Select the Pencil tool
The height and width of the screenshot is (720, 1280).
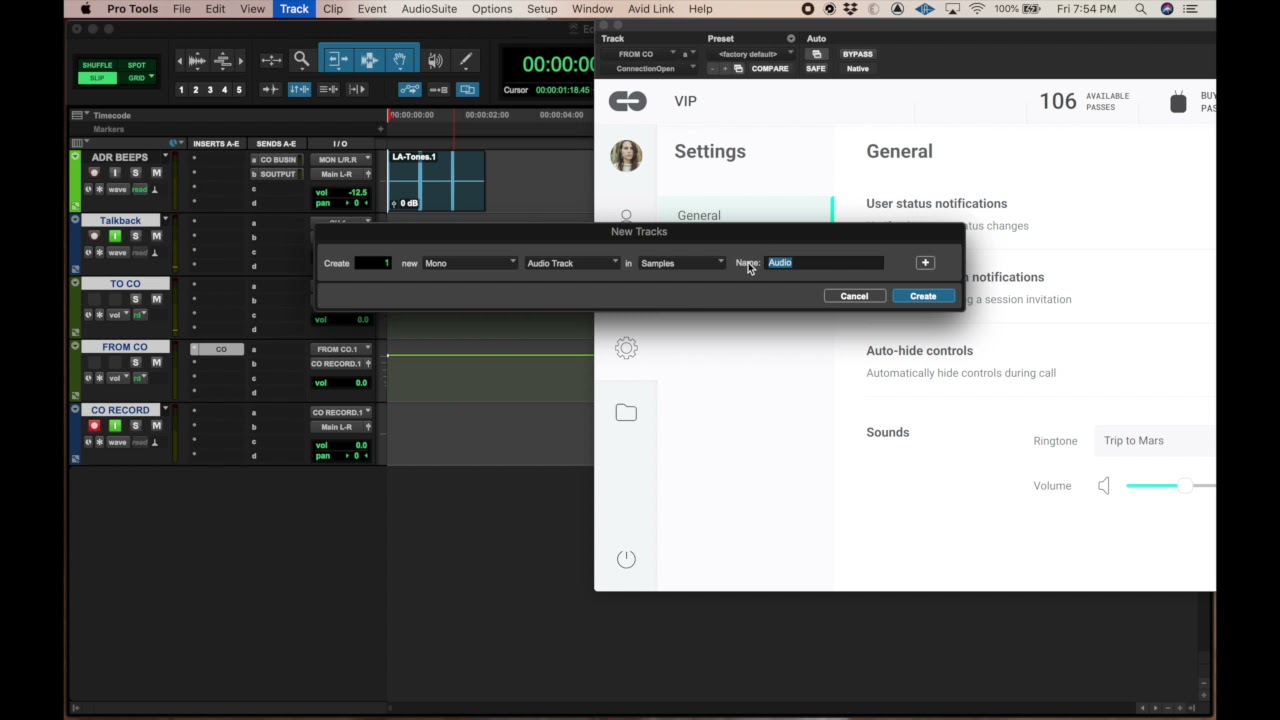coord(465,61)
